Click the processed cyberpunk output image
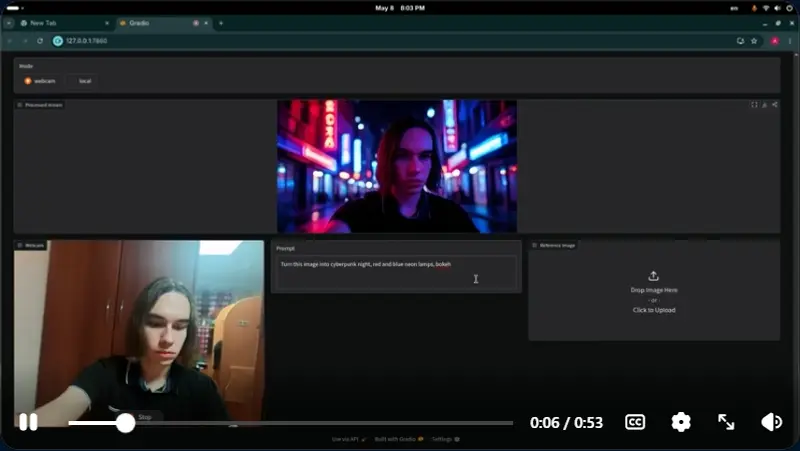 coord(397,166)
